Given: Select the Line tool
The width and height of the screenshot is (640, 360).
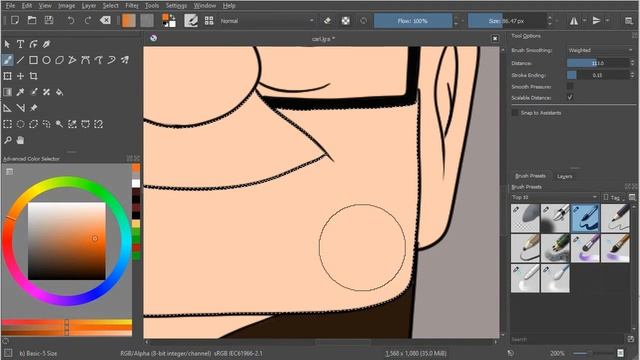Looking at the screenshot, I should coord(20,60).
